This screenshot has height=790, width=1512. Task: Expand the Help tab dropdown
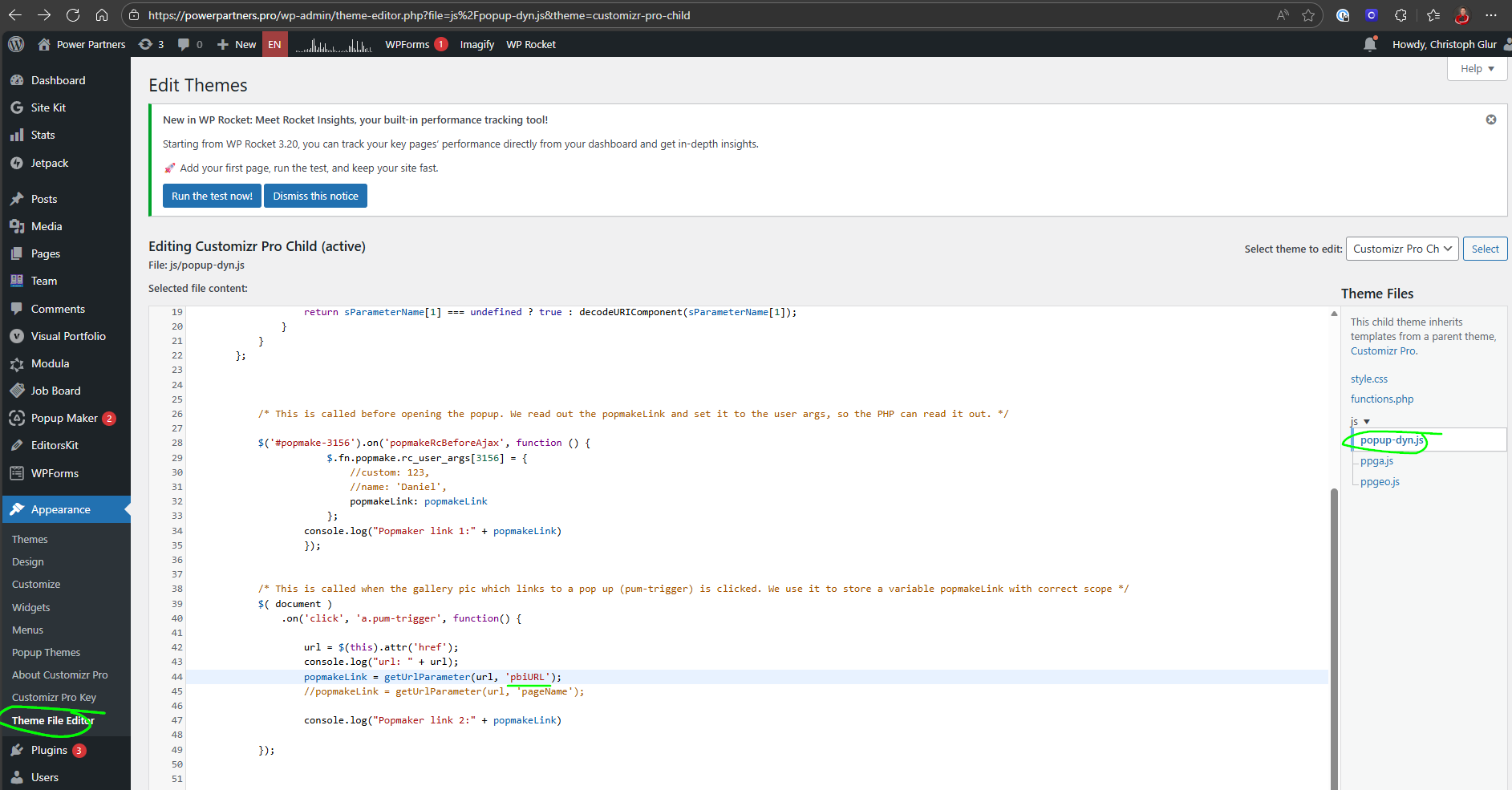point(1477,69)
